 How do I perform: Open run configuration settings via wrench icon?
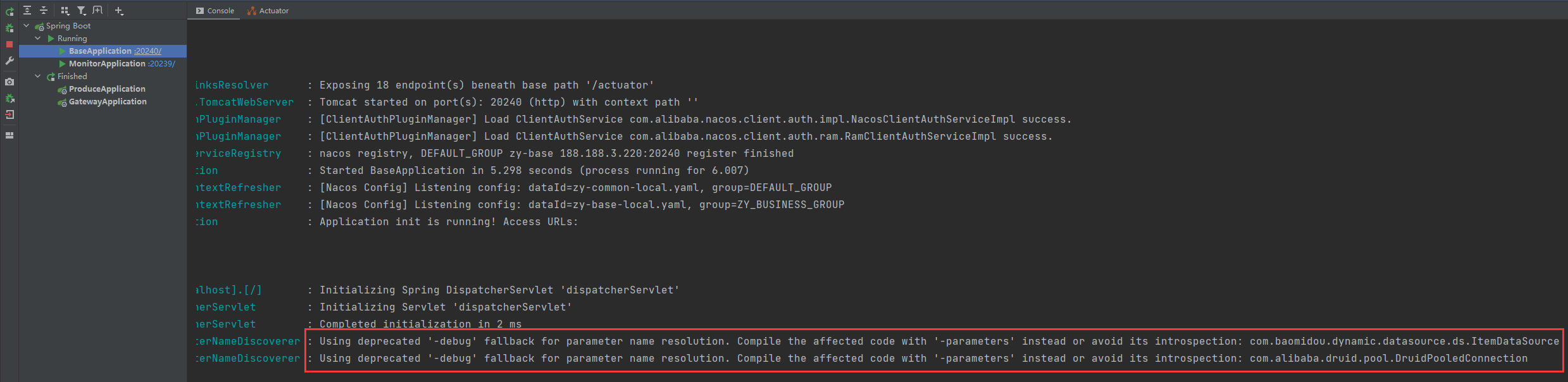(8, 61)
